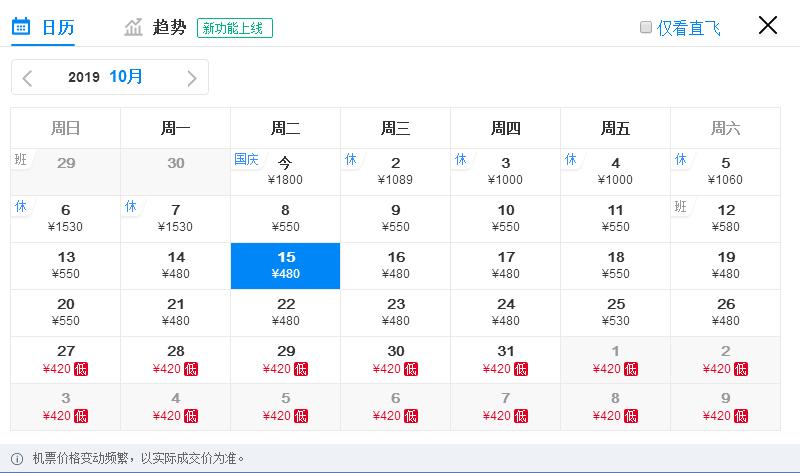
Task: Click the greyed-out September 29 cell
Action: (65, 172)
